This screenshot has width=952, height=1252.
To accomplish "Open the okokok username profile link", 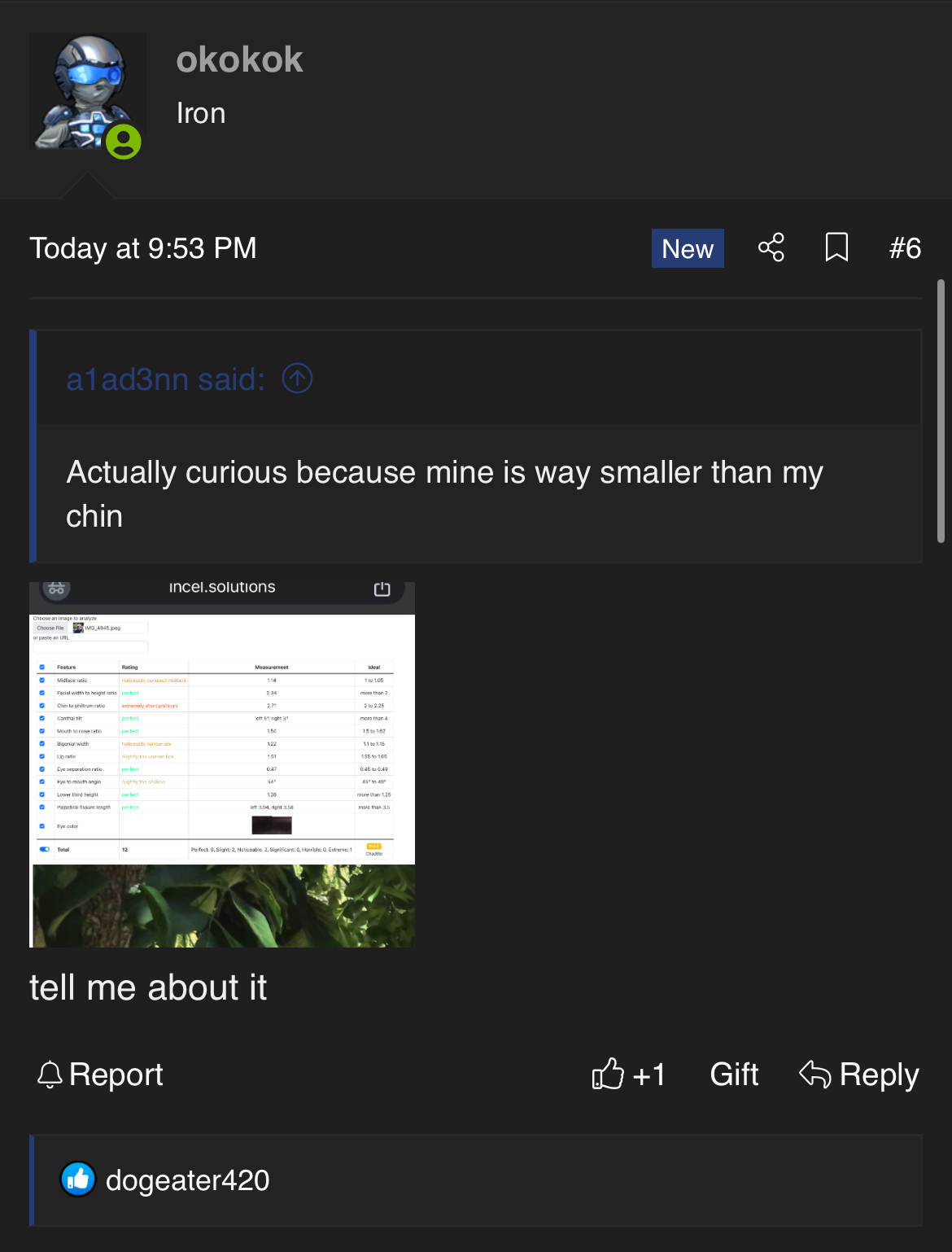I will (x=239, y=59).
